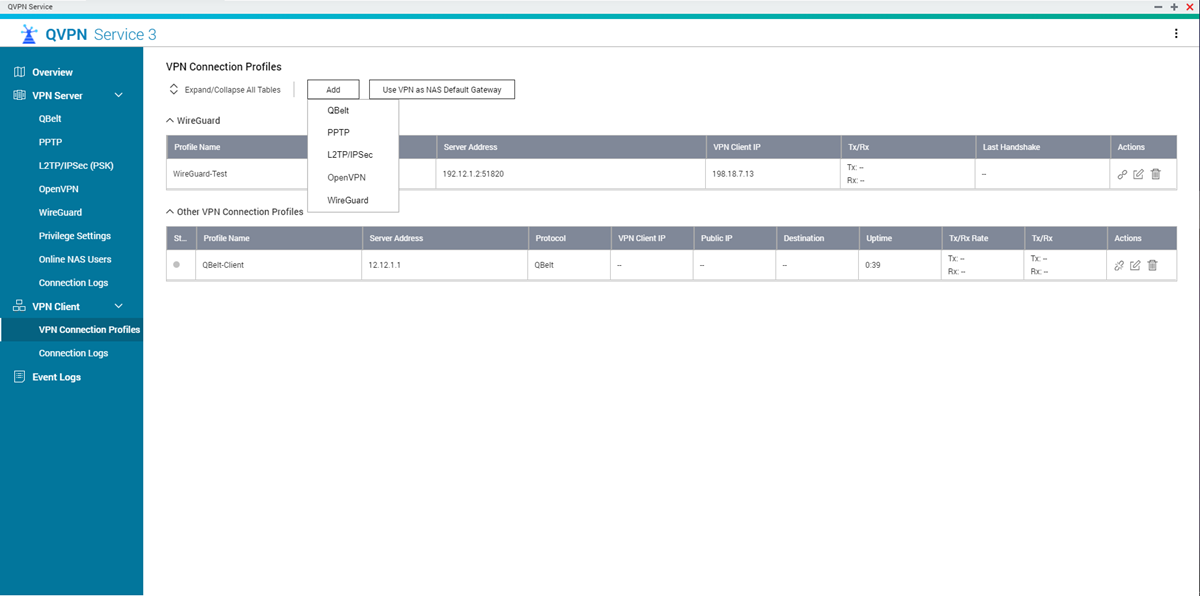Screen dimensions: 1200x596
Task: Open Connection Logs under VPN Server
Action: (x=71, y=283)
